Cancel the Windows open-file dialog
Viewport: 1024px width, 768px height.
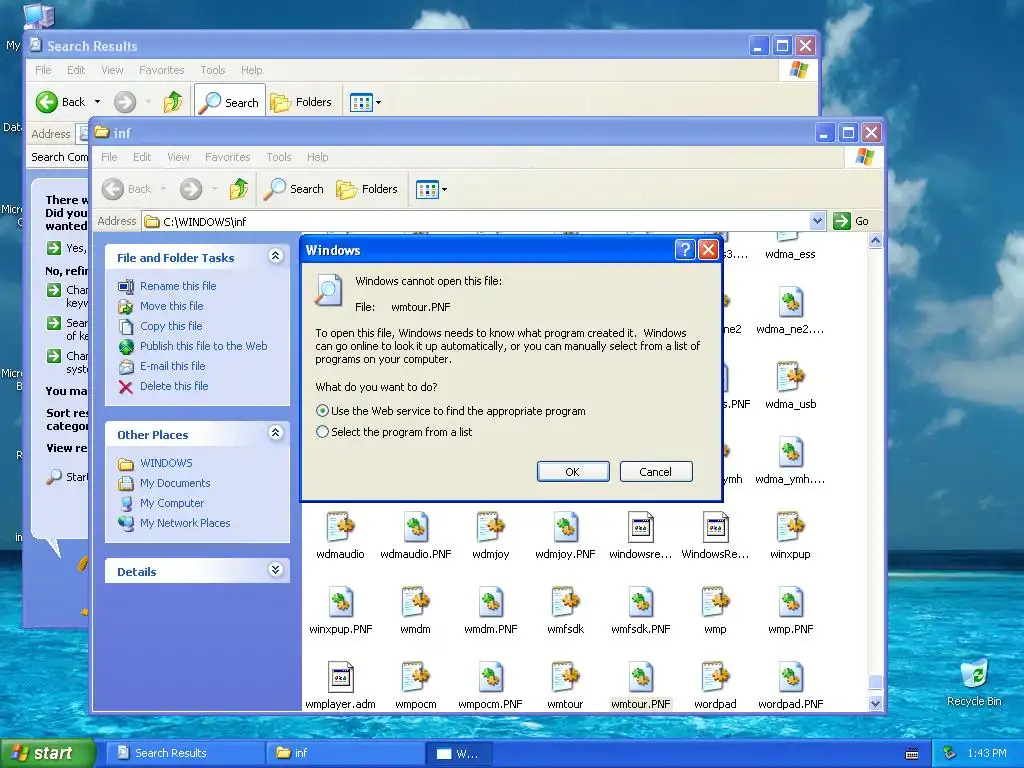656,472
